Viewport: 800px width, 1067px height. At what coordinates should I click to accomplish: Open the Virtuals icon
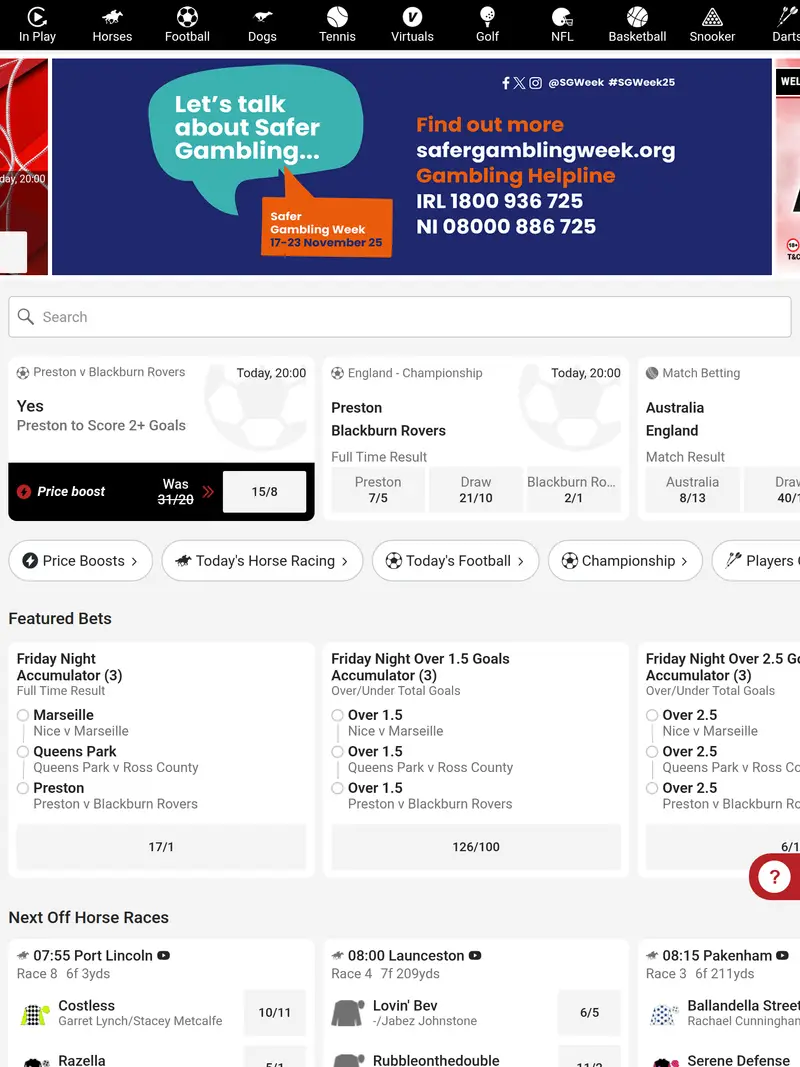click(412, 17)
